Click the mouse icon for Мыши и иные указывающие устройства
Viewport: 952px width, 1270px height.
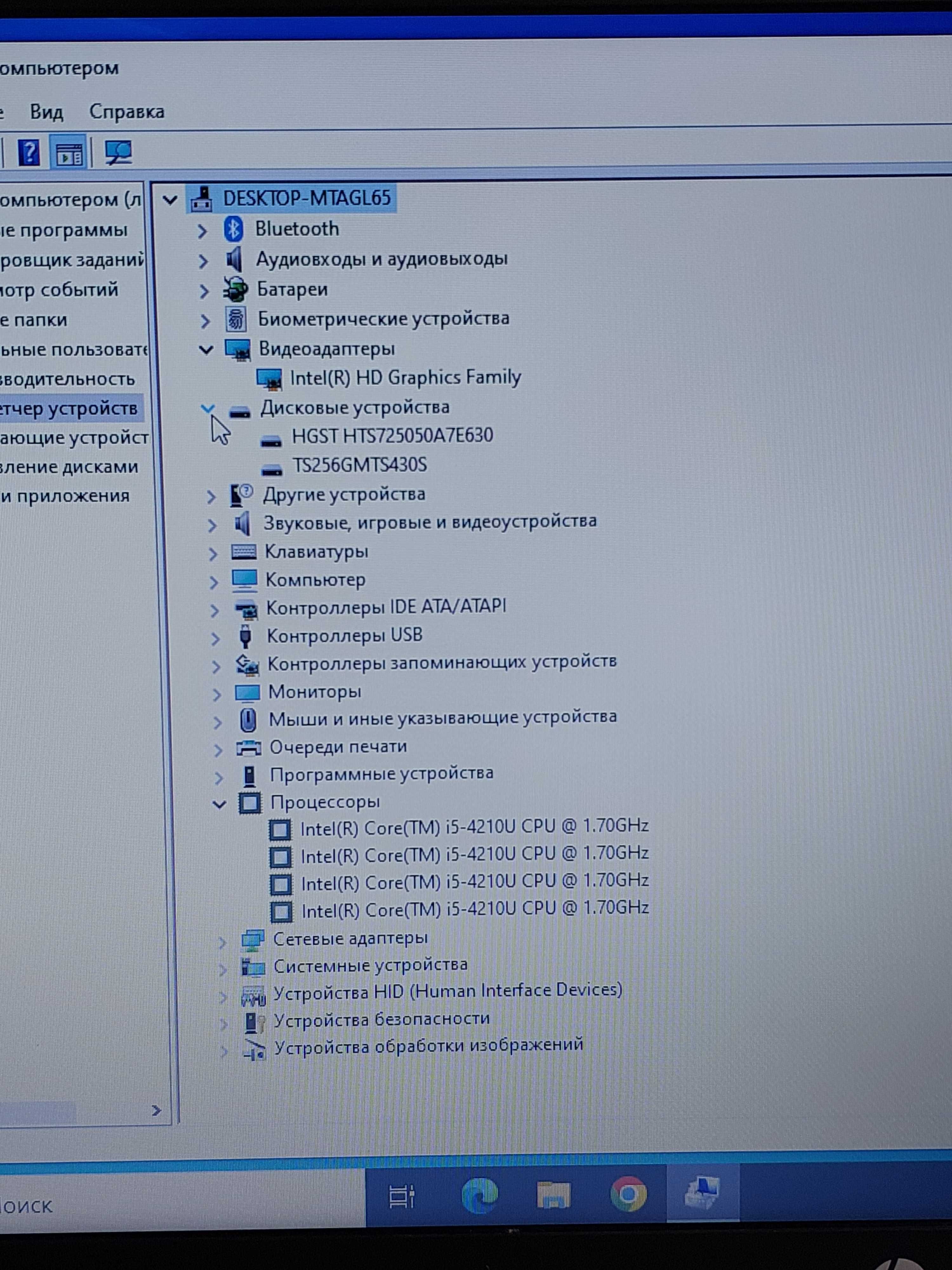[248, 719]
